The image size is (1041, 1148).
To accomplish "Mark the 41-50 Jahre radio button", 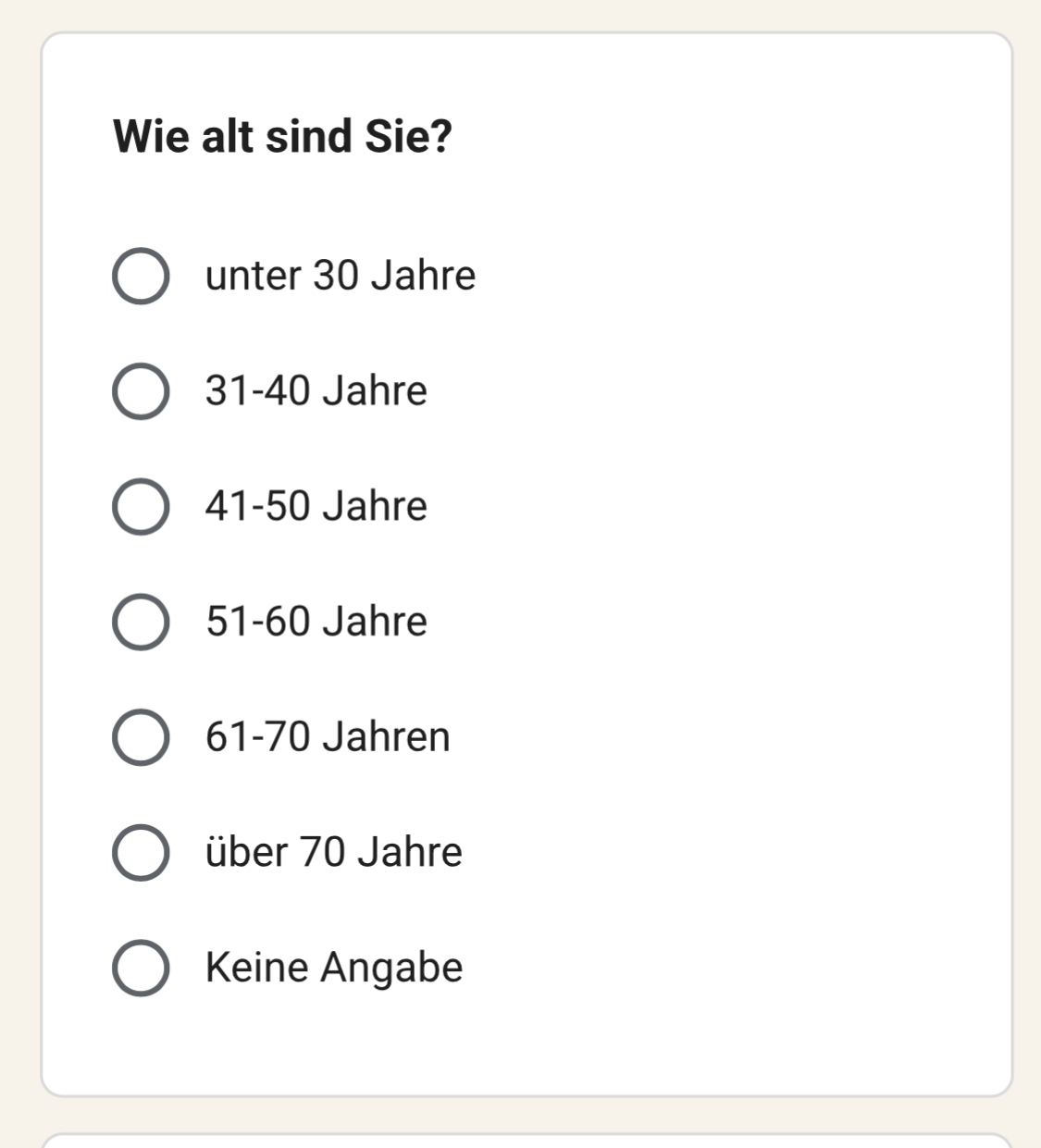I will click(141, 506).
